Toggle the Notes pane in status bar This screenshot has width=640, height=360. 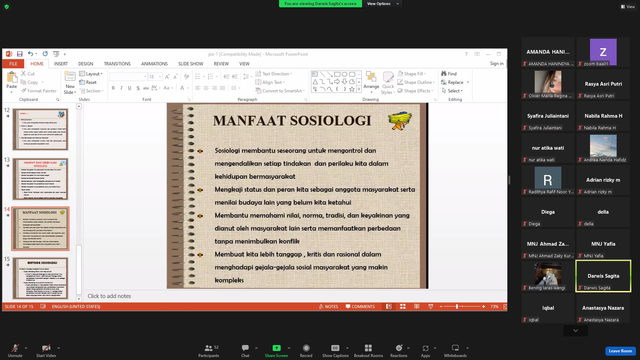point(329,307)
